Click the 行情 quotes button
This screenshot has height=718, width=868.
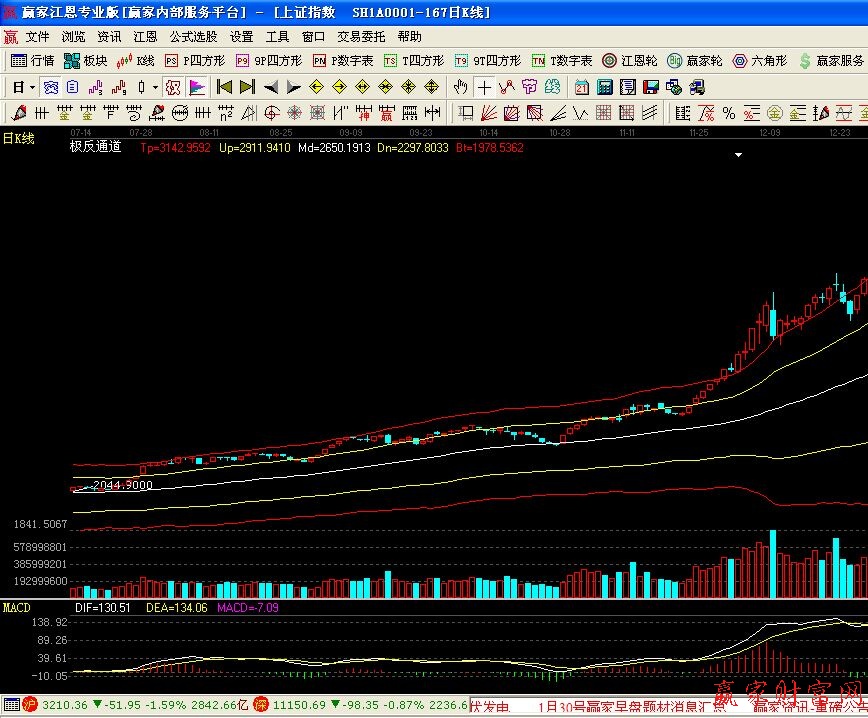pyautogui.click(x=33, y=61)
